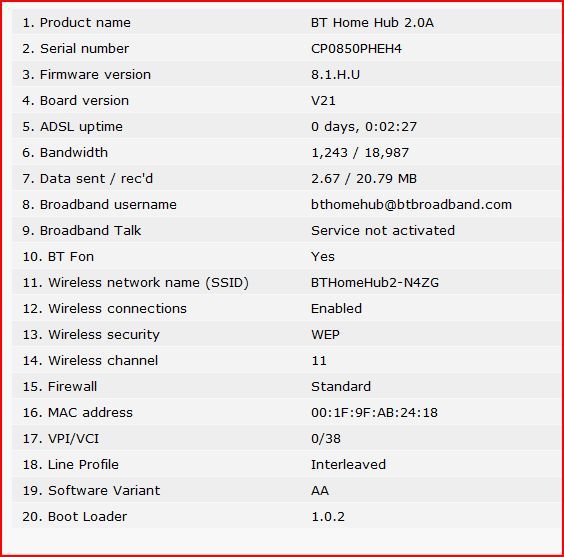Click Wireless connections Enabled status
Image resolution: width=564 pixels, height=557 pixels.
click(336, 309)
